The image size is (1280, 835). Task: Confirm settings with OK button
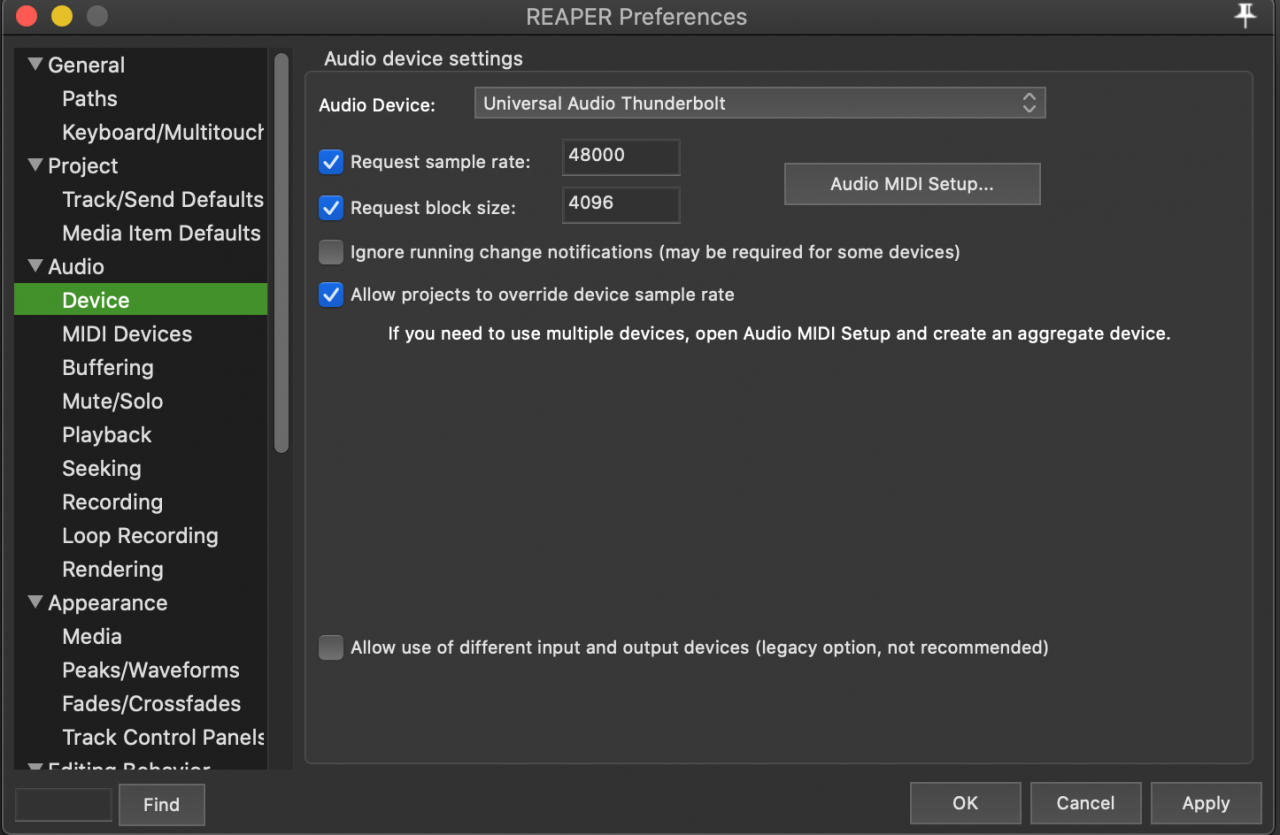point(965,803)
